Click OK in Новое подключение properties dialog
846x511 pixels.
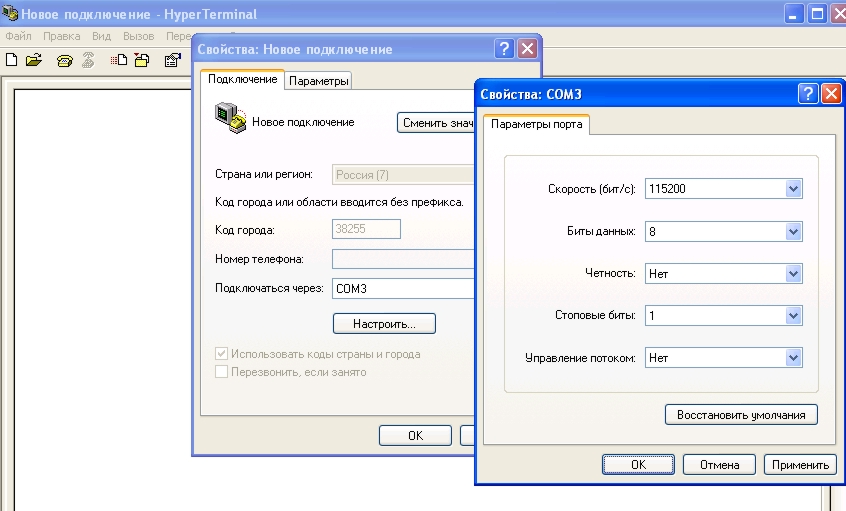(415, 435)
